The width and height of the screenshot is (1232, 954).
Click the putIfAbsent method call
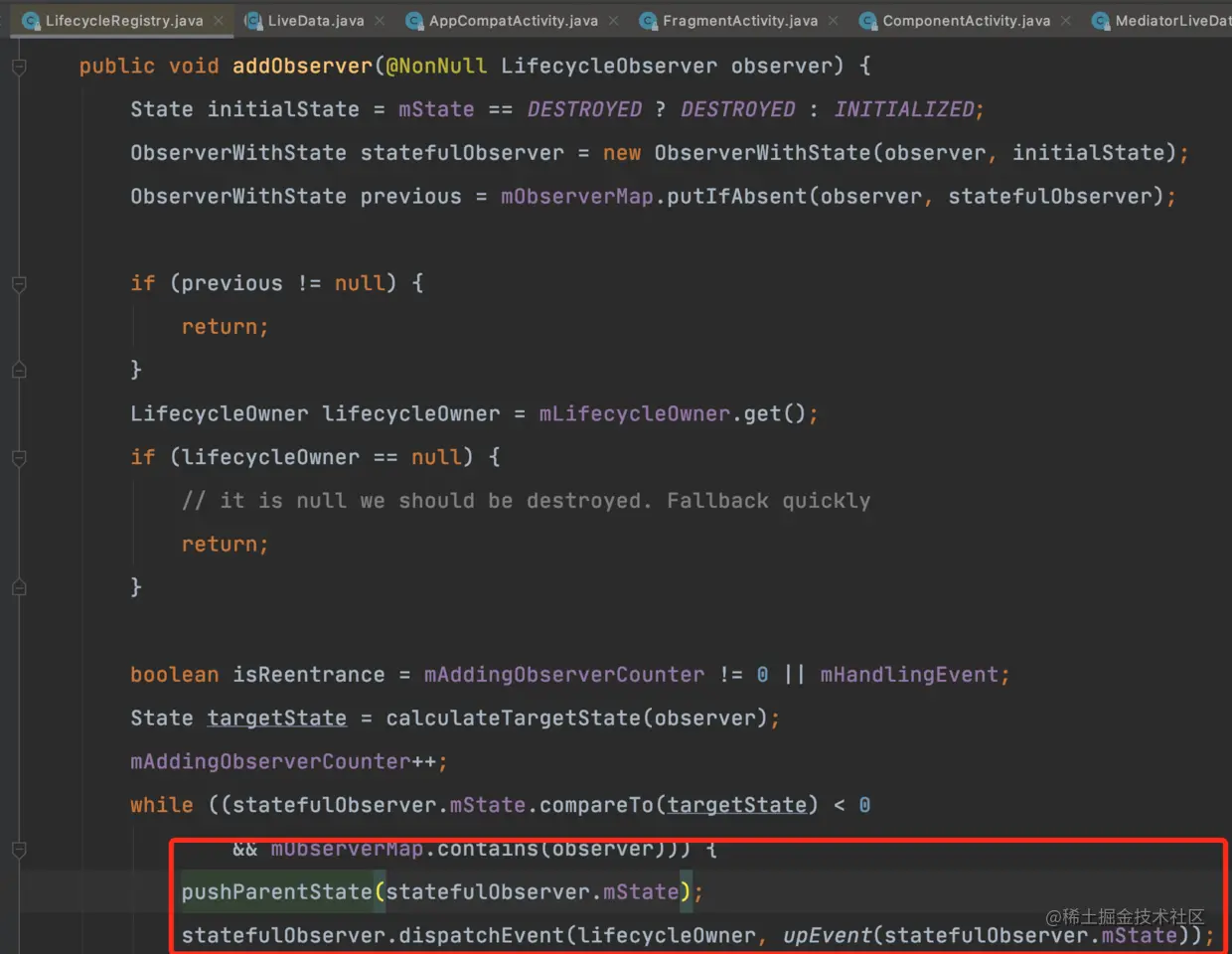coord(736,197)
